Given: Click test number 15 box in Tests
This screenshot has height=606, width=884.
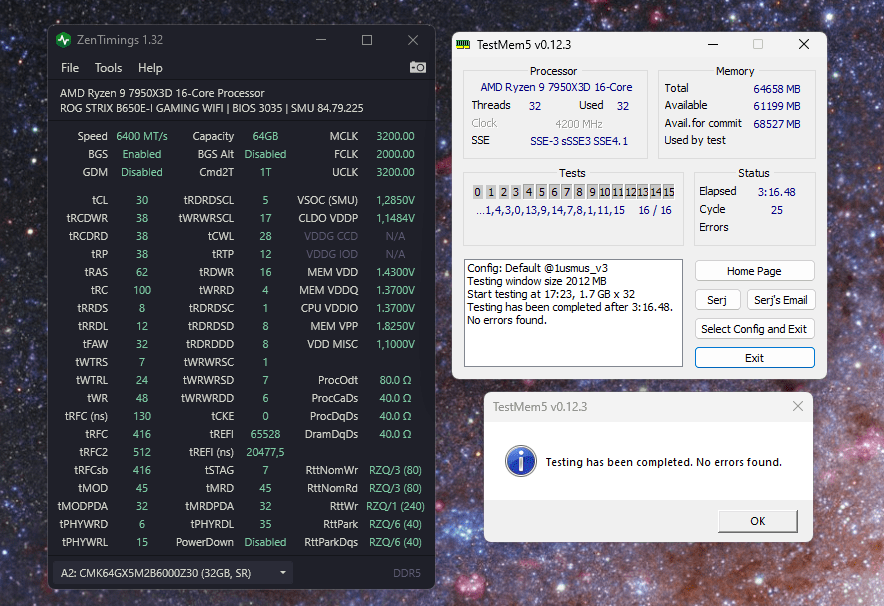Looking at the screenshot, I should pos(669,192).
